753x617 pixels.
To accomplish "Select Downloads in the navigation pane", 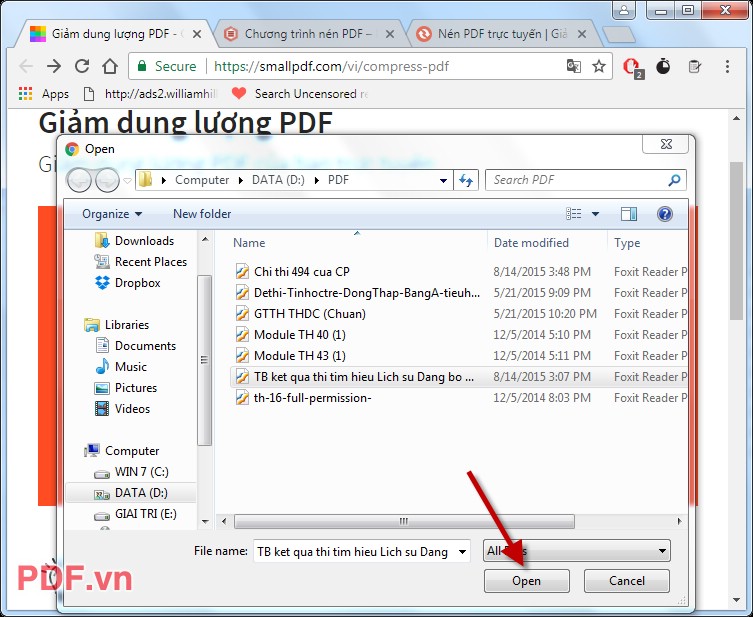I will (x=134, y=241).
